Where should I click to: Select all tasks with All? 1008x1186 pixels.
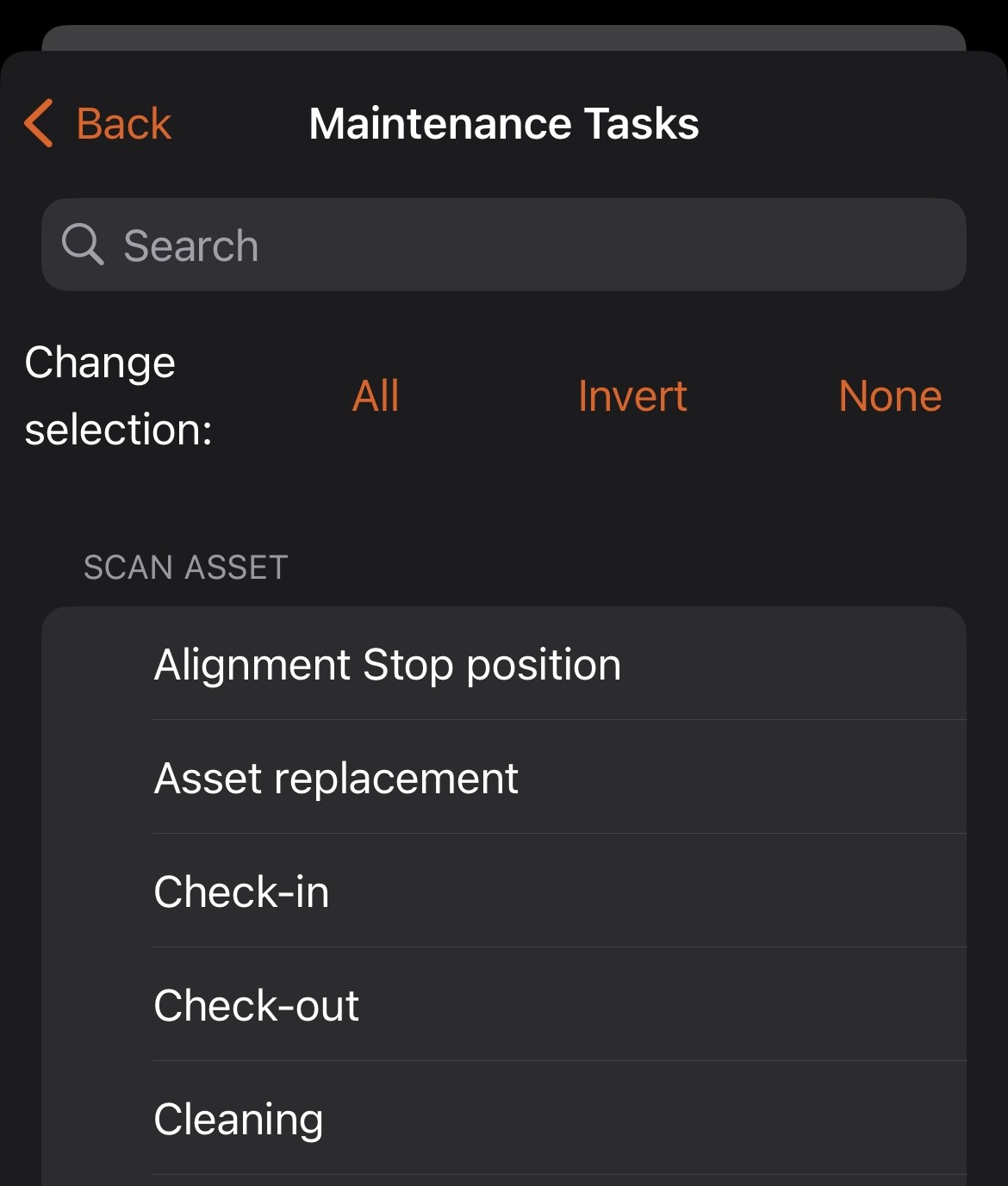tap(376, 396)
